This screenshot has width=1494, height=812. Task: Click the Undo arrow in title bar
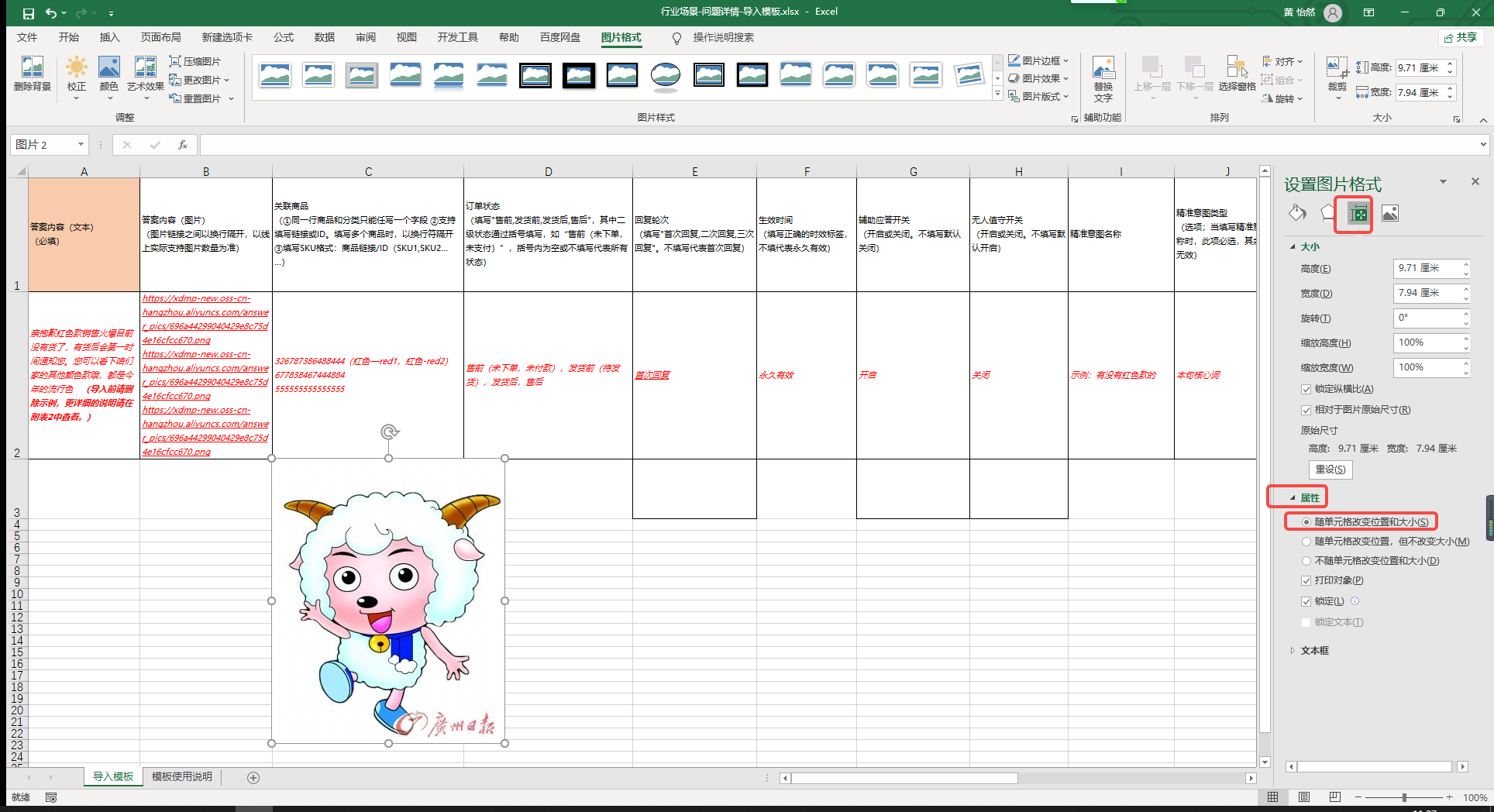coord(51,12)
